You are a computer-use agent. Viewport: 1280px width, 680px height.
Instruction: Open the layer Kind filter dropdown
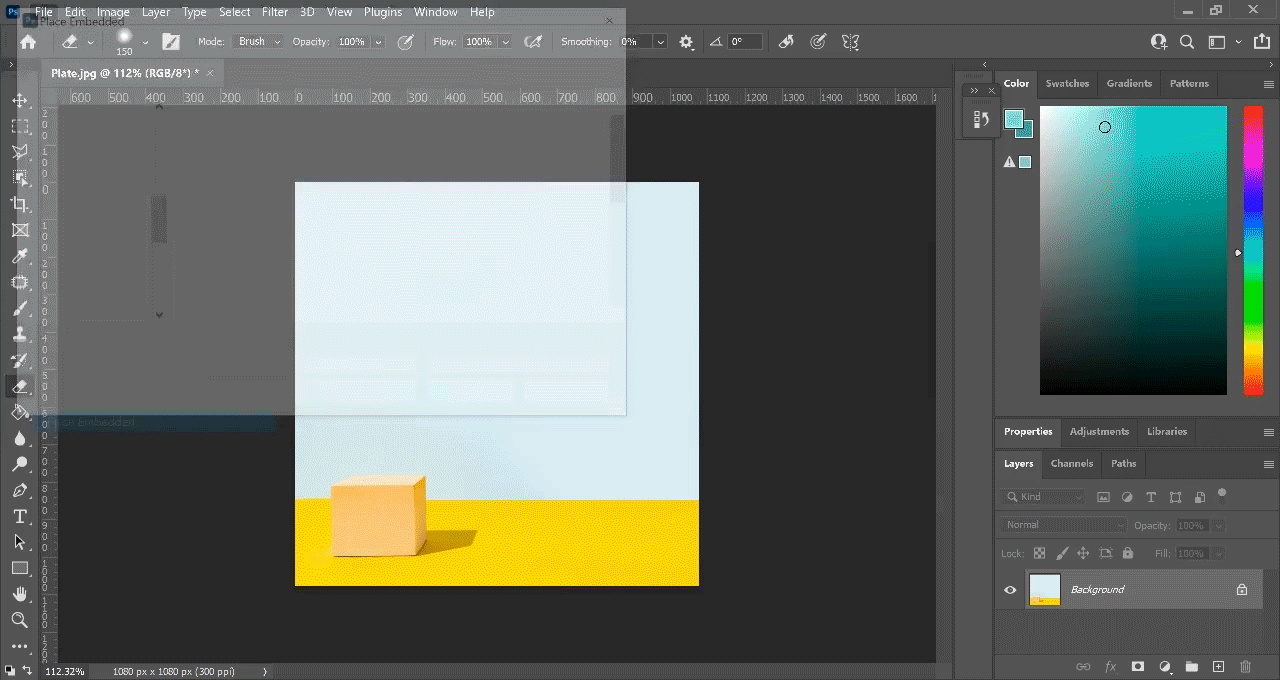pos(1042,497)
